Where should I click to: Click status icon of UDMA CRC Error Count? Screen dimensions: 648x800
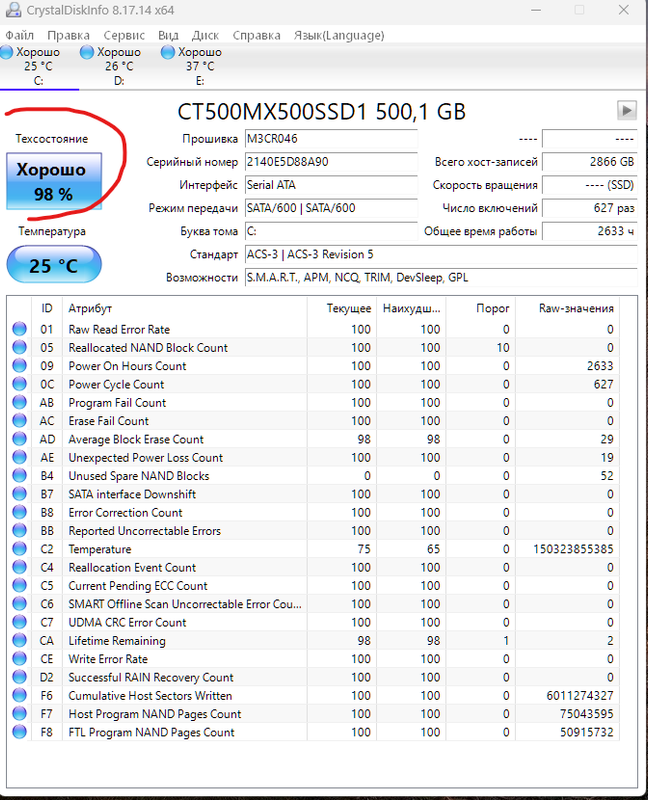click(19, 622)
